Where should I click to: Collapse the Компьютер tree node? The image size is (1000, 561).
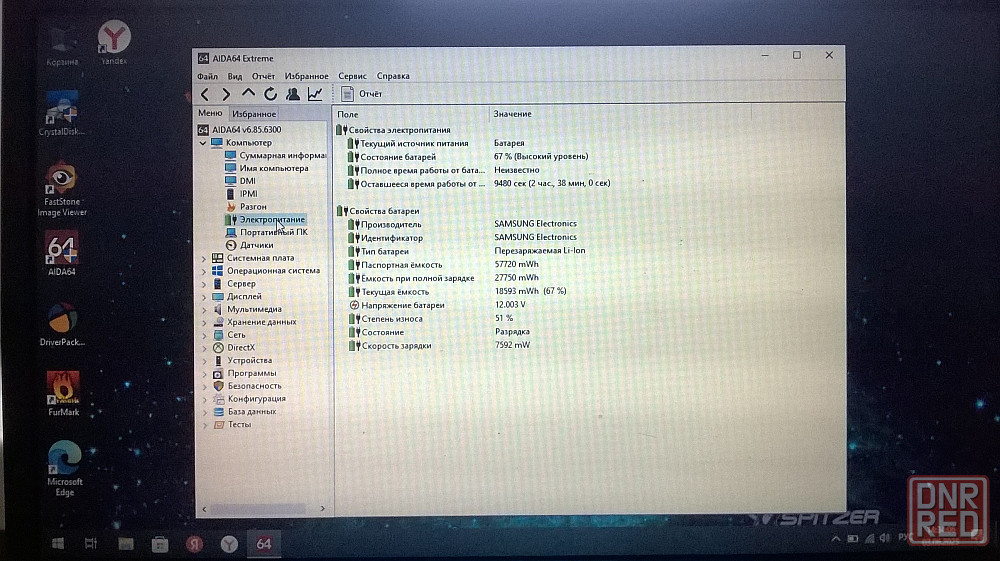[x=203, y=143]
